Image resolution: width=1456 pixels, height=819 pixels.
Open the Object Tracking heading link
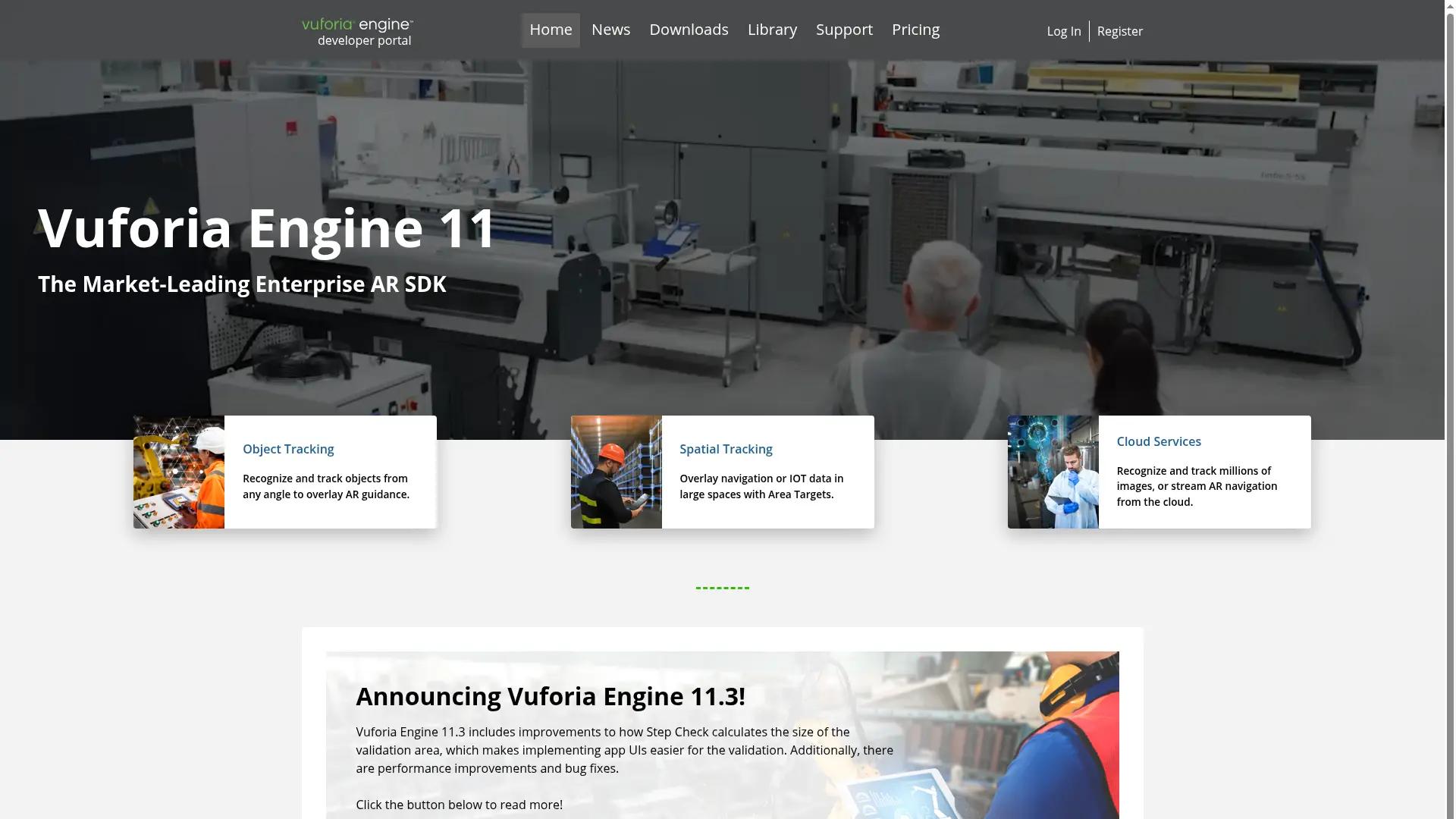[x=287, y=449]
